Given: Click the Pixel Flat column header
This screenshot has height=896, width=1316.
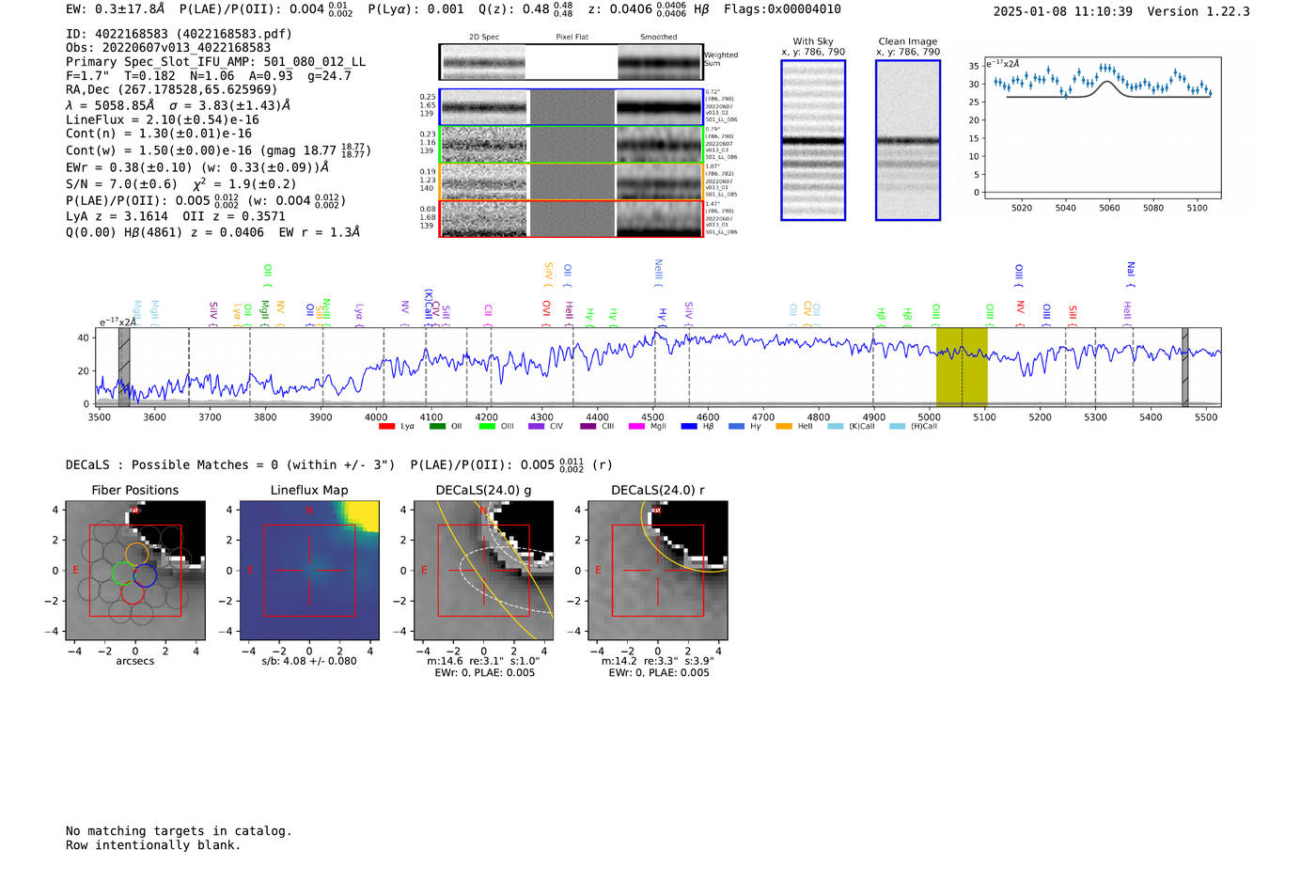Looking at the screenshot, I should 572,38.
